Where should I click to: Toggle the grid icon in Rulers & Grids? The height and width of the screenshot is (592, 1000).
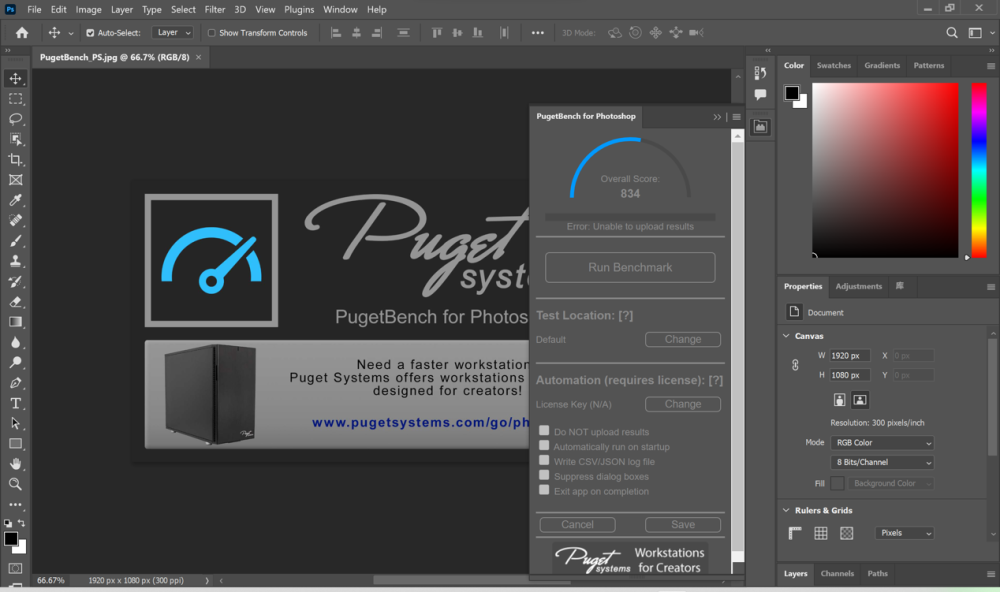click(x=821, y=533)
